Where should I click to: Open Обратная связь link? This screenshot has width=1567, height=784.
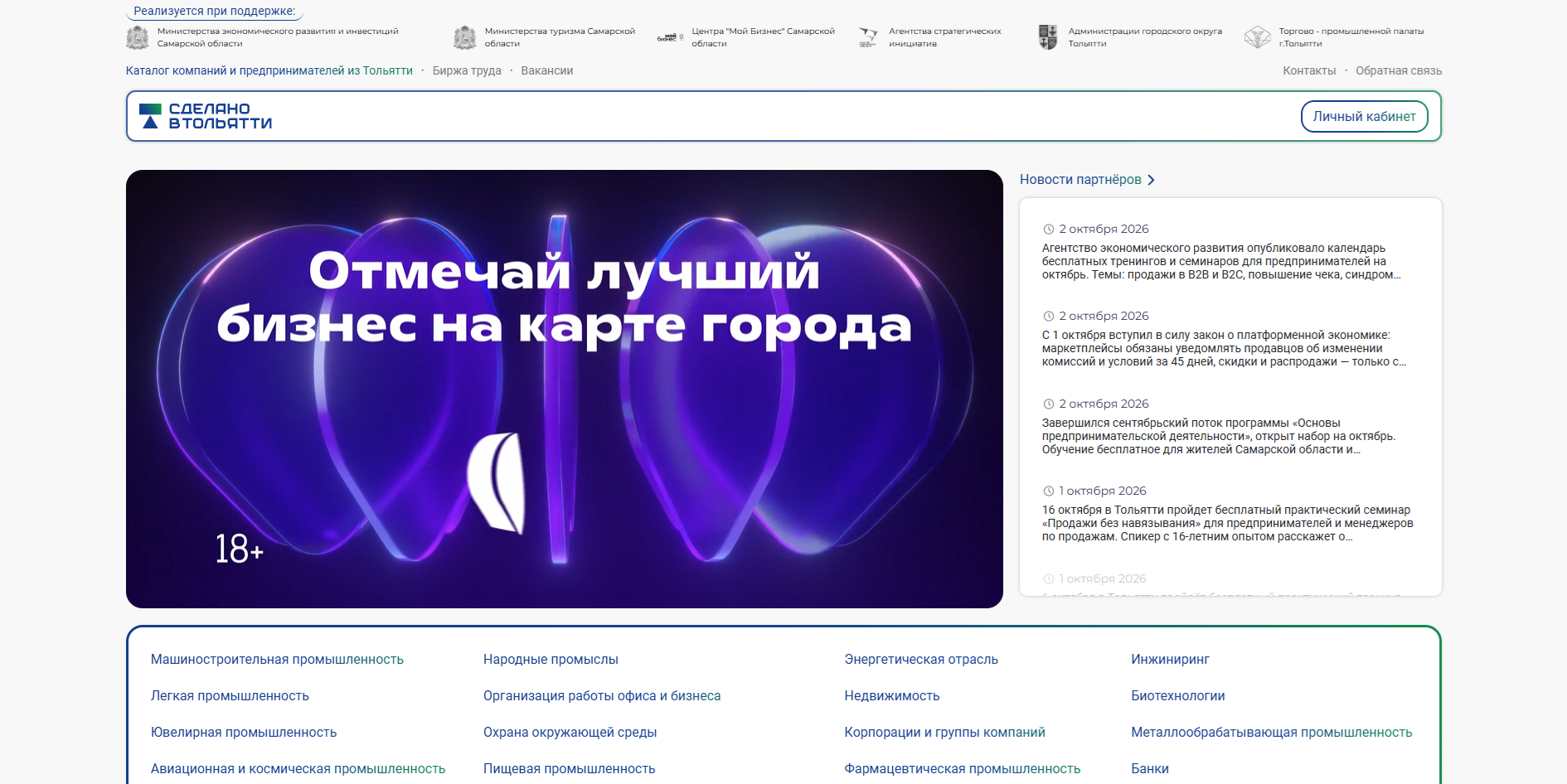coord(1399,70)
